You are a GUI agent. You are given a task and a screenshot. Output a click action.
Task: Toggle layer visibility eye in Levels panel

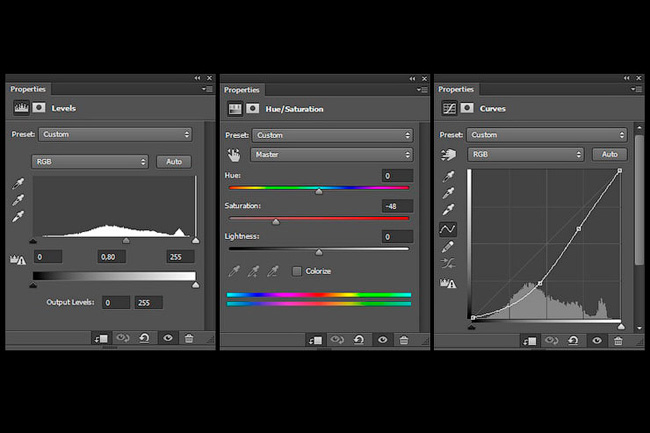(168, 338)
